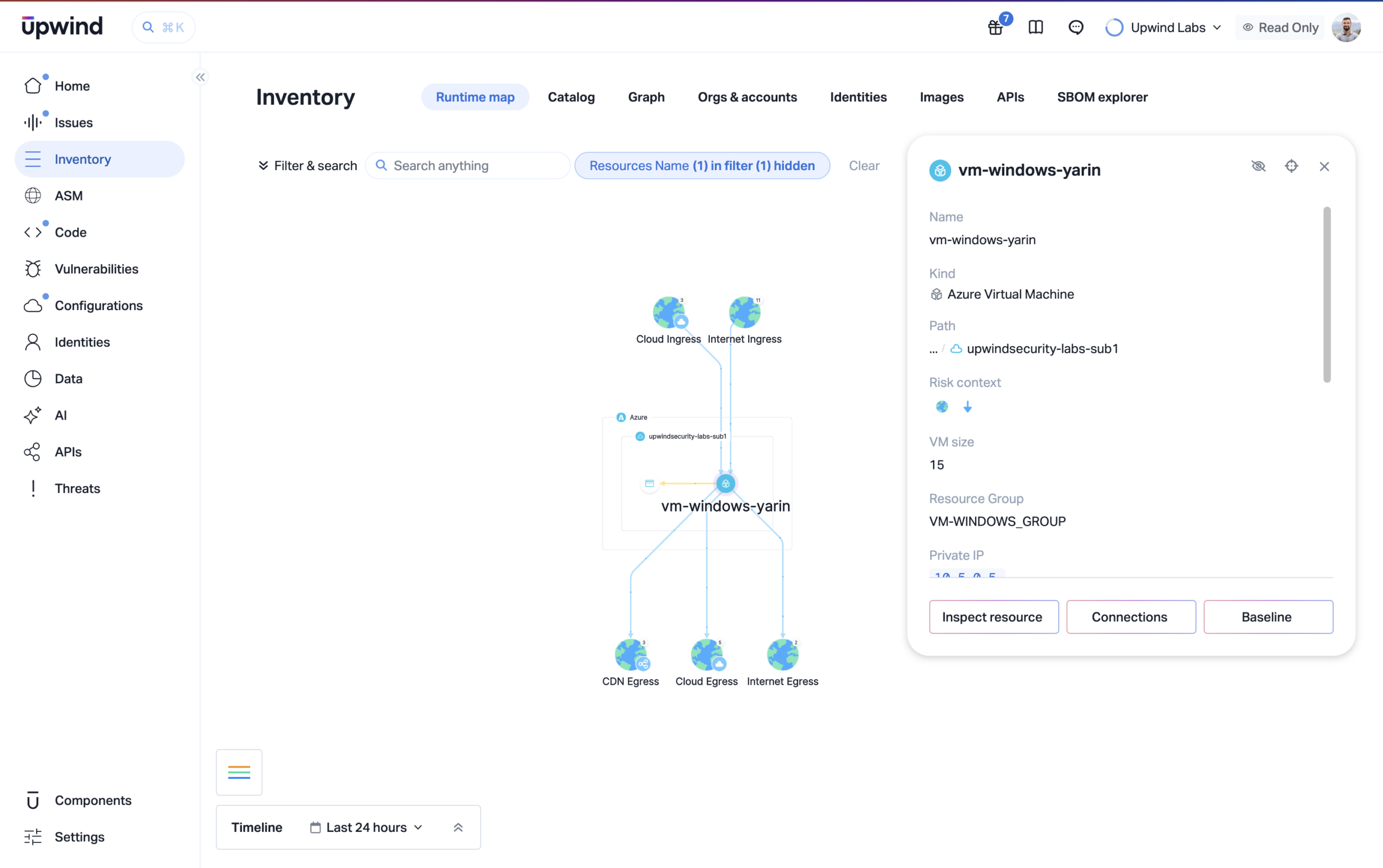Click the user profile avatar
The height and width of the screenshot is (868, 1383).
[1346, 27]
